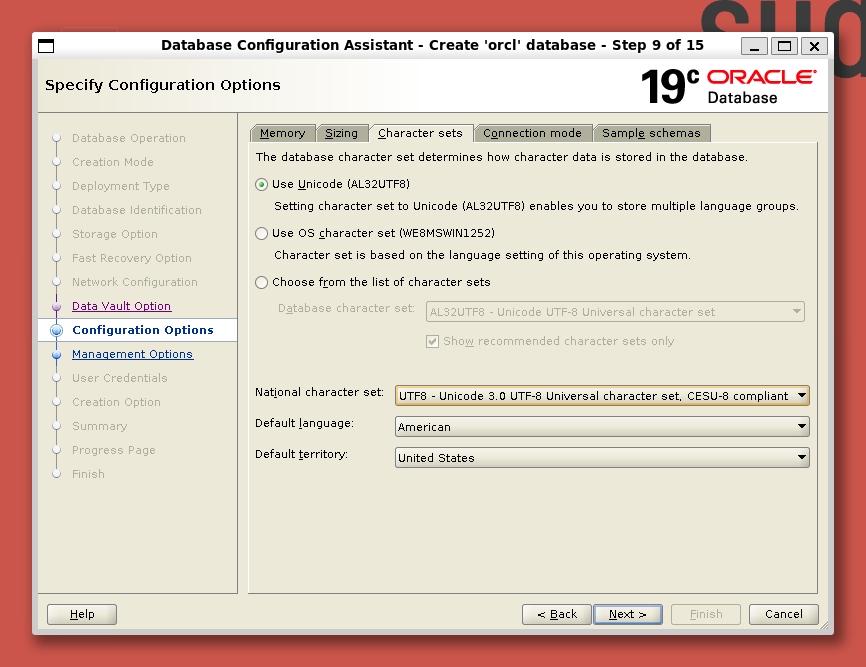Choose from the list of character sets option
866x667 pixels.
(262, 282)
